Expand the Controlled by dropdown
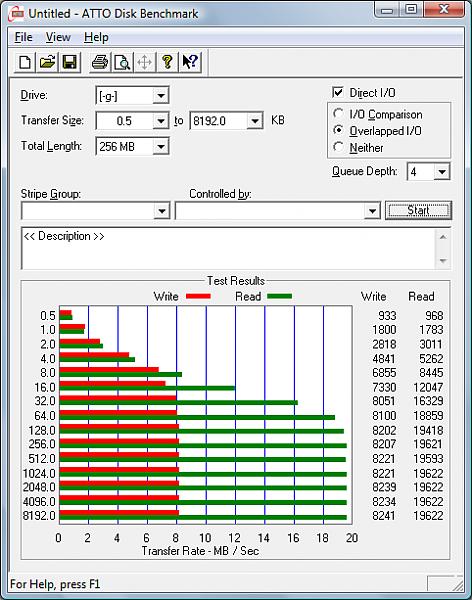Viewport: 472px width, 600px height. coord(372,211)
